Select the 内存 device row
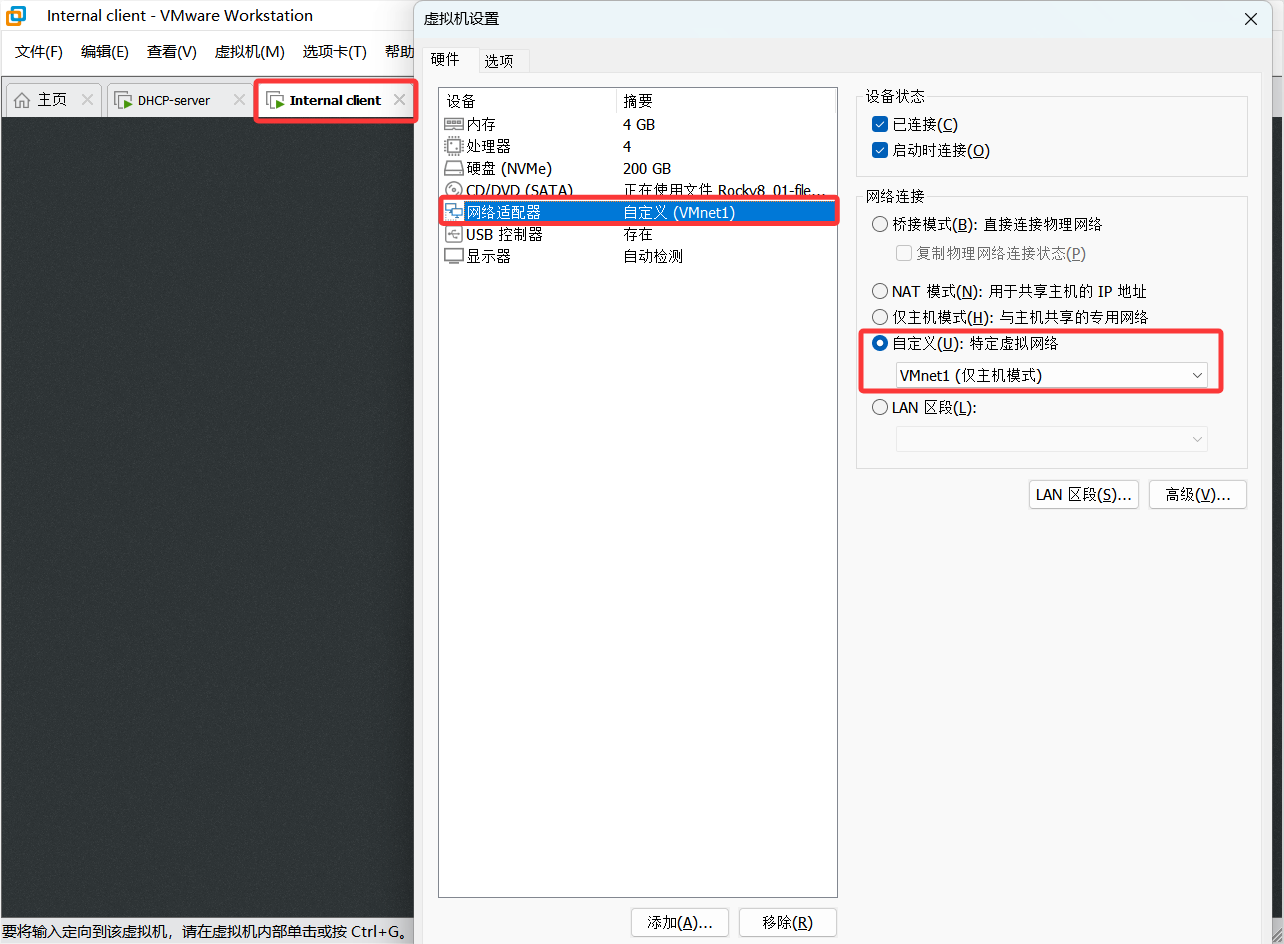Viewport: 1284px width, 944px height. point(638,125)
